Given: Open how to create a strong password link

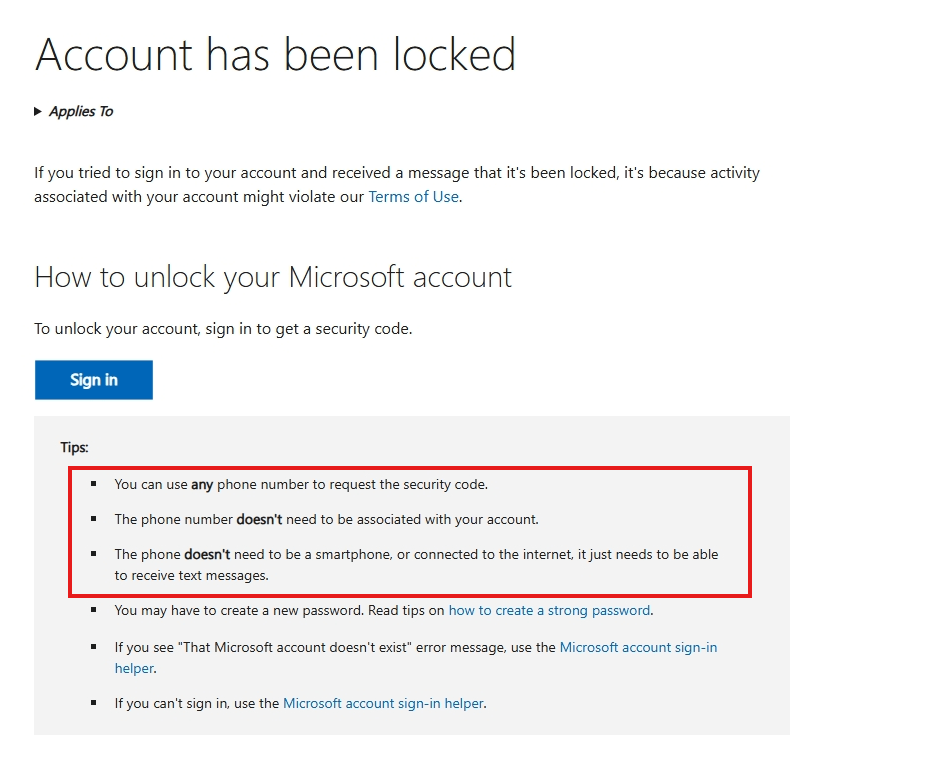Looking at the screenshot, I should (x=549, y=610).
